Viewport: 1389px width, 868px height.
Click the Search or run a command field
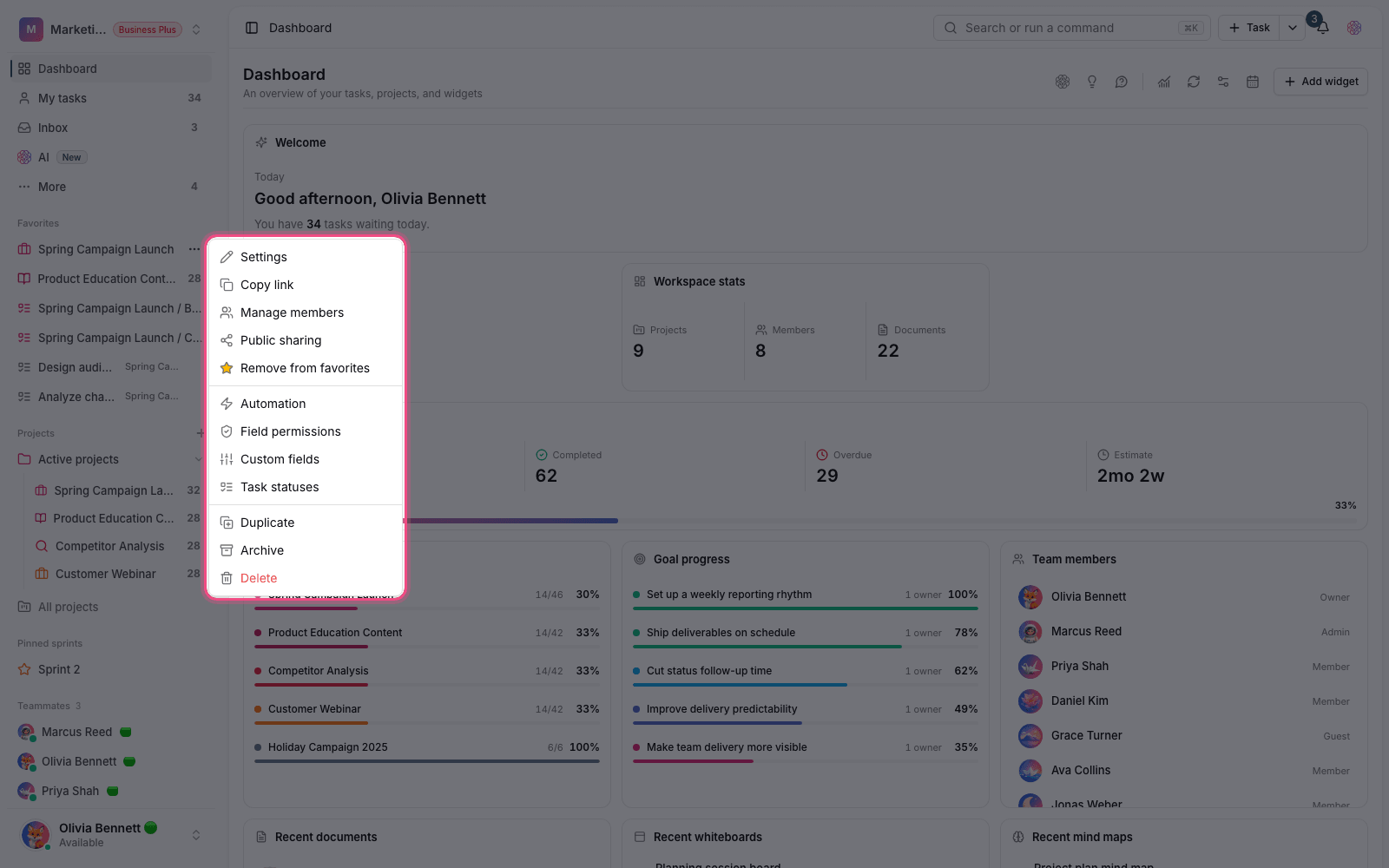point(1072,28)
